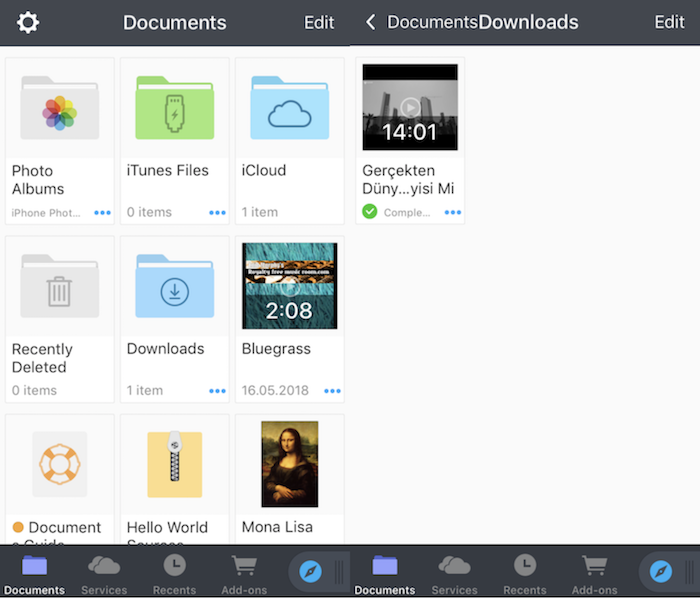The height and width of the screenshot is (599, 700).
Task: Go back to Documents from Downloads
Action: click(420, 22)
